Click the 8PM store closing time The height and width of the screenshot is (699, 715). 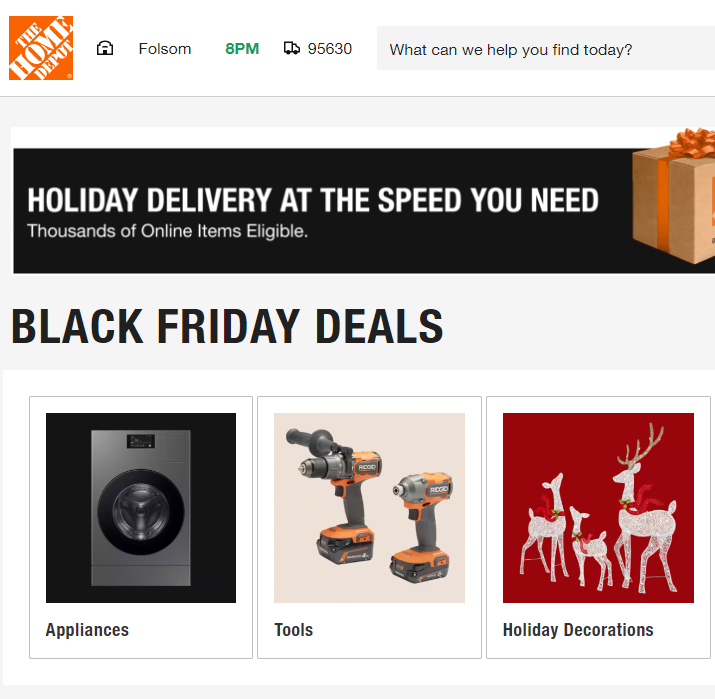242,48
